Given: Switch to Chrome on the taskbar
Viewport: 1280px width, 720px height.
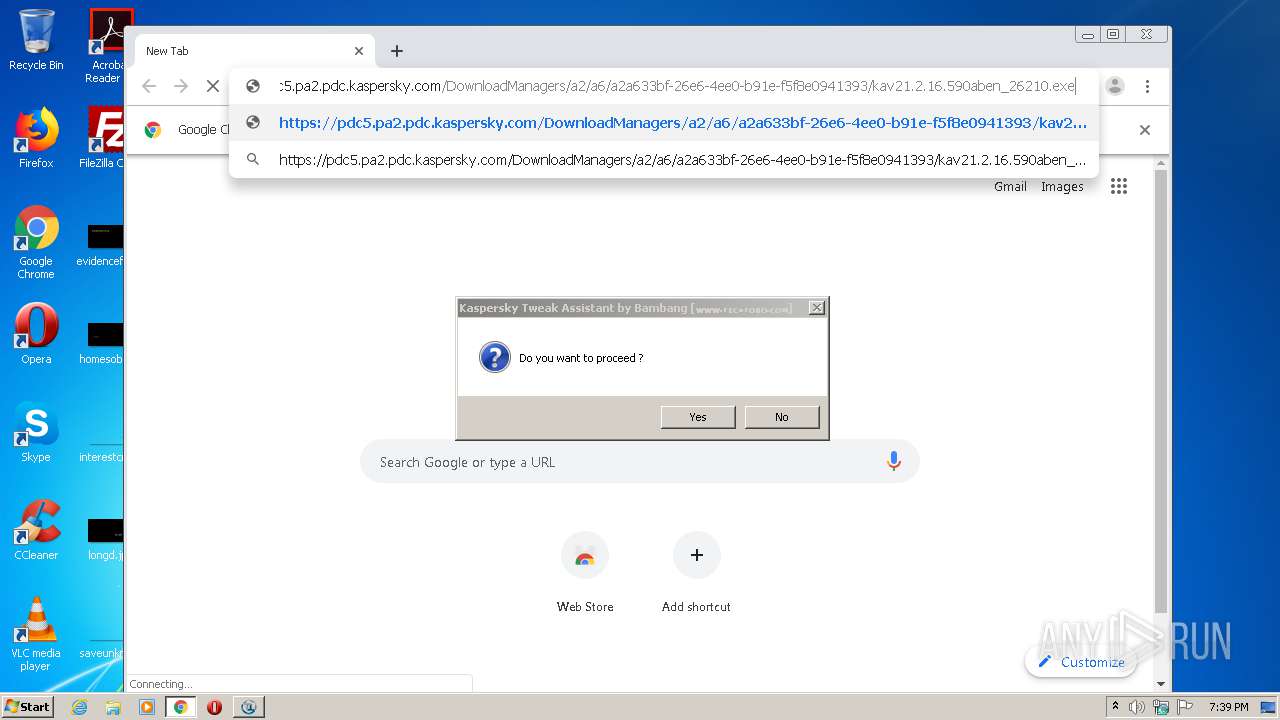Looking at the screenshot, I should click(x=181, y=707).
